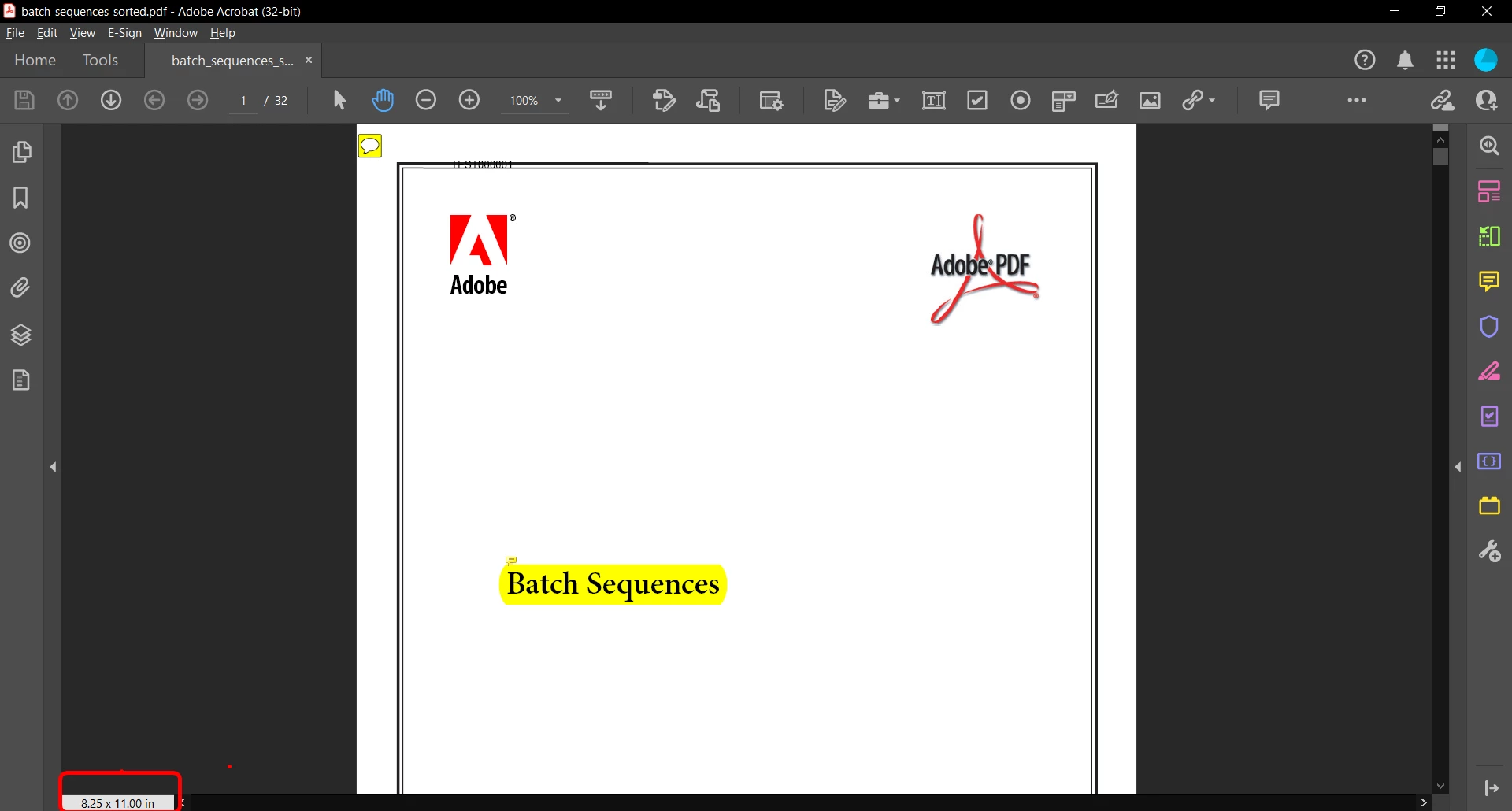The width and height of the screenshot is (1512, 811).
Task: Open the File menu
Action: point(15,33)
